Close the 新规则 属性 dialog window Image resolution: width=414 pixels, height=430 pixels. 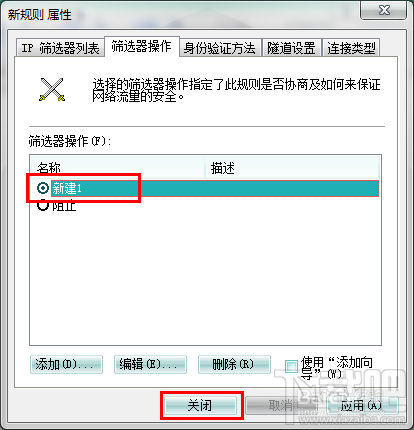tap(384, 10)
